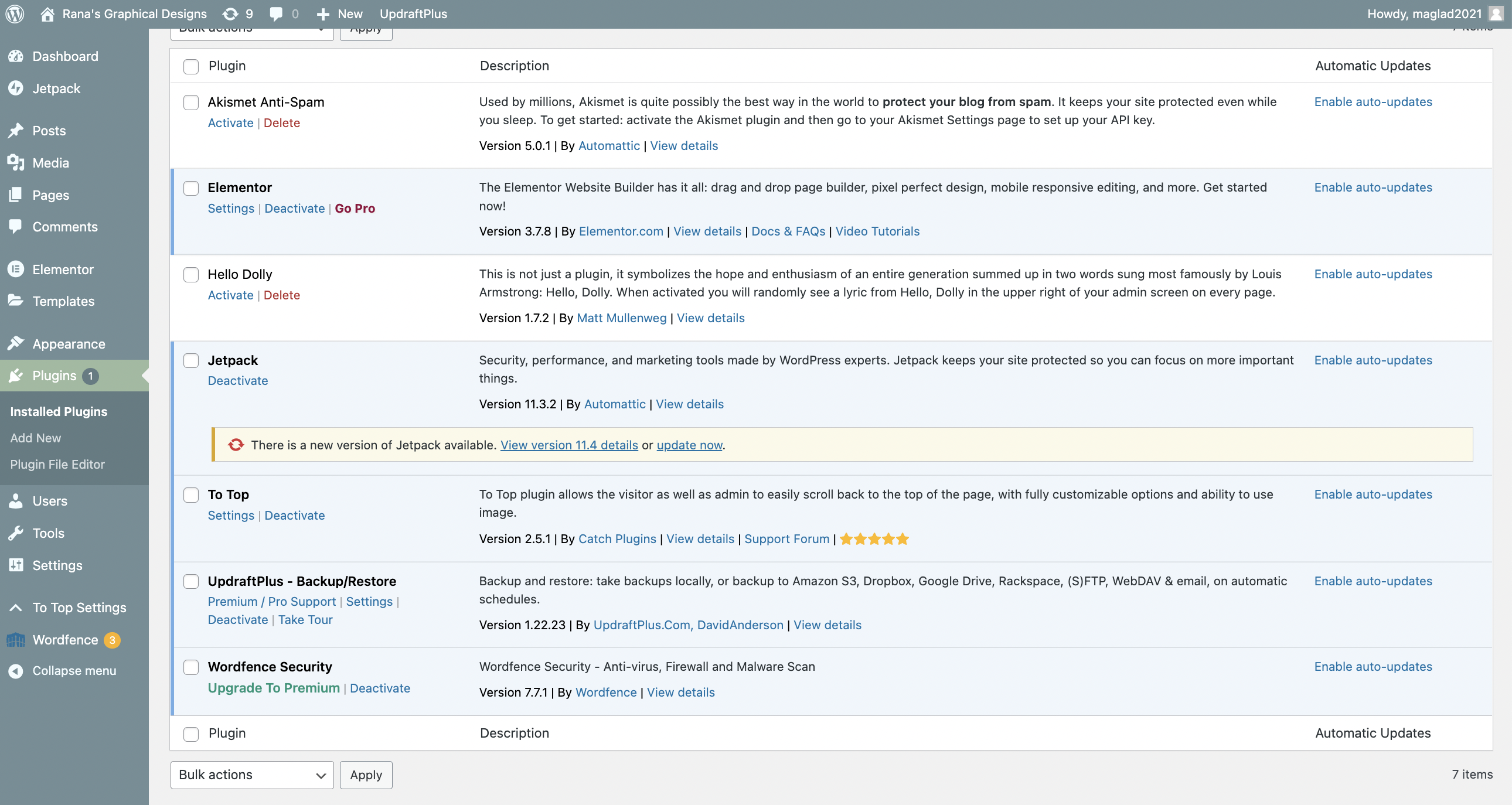Open the WordPress logo menu
The width and height of the screenshot is (1512, 805).
click(15, 13)
